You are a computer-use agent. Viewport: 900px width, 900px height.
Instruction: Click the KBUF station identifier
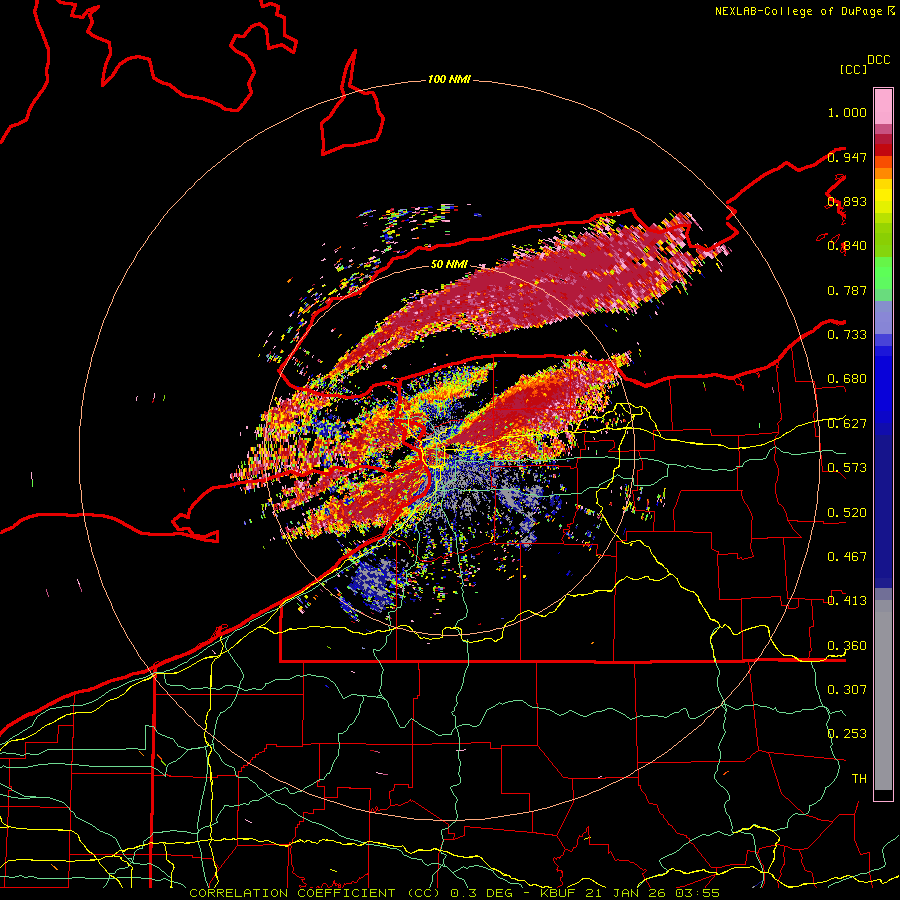tap(560, 893)
